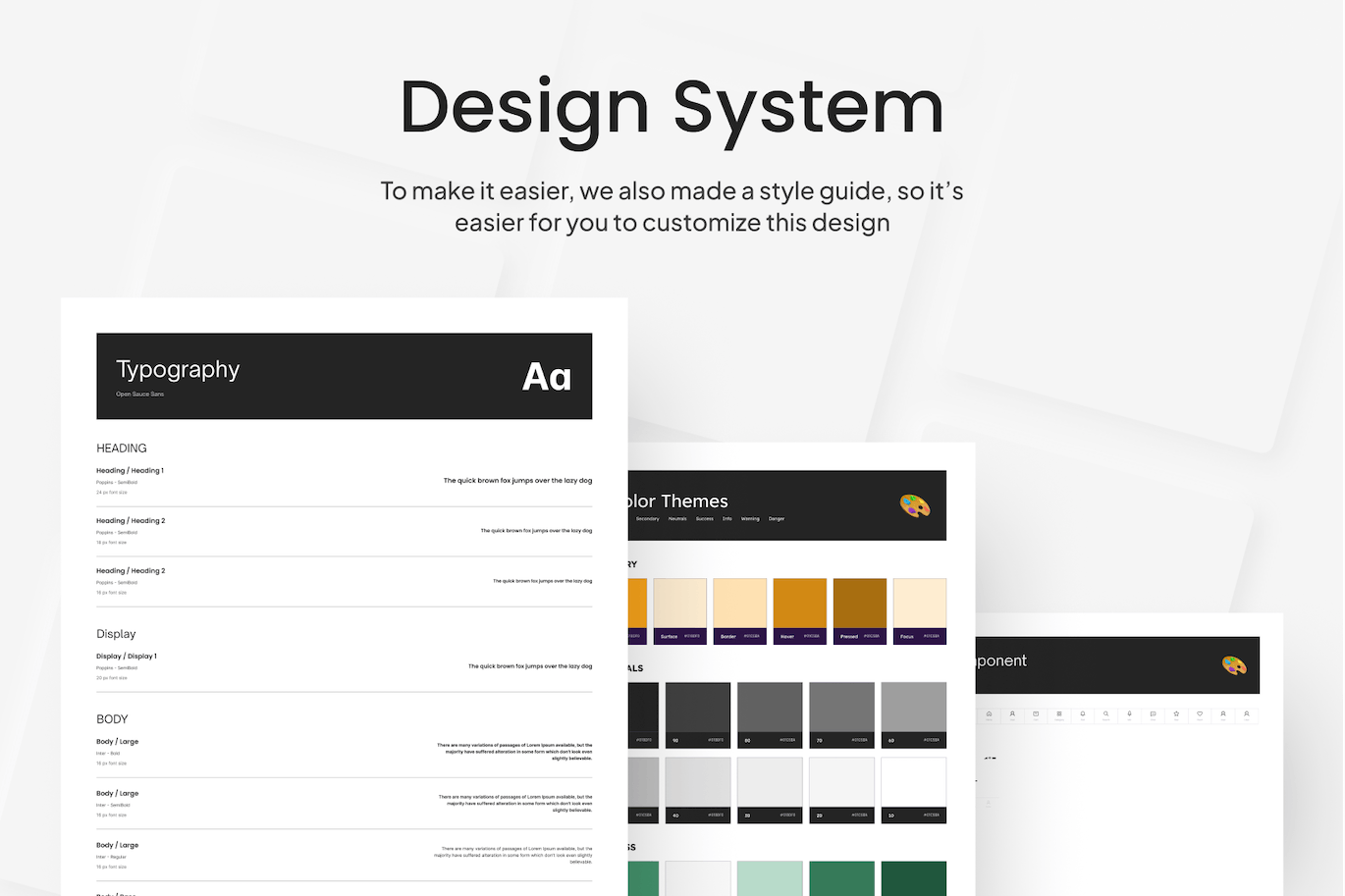This screenshot has height=896, width=1345.
Task: Select the microphone icon
Action: (x=1129, y=714)
